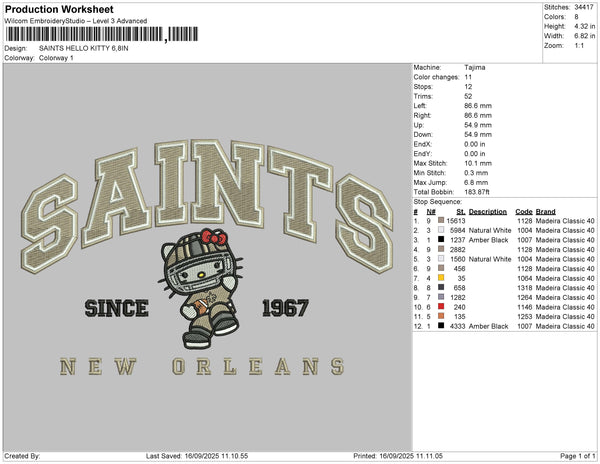Click the 'NEW ORLEANS' lettering in preview
This screenshot has width=600, height=464.
202,366
